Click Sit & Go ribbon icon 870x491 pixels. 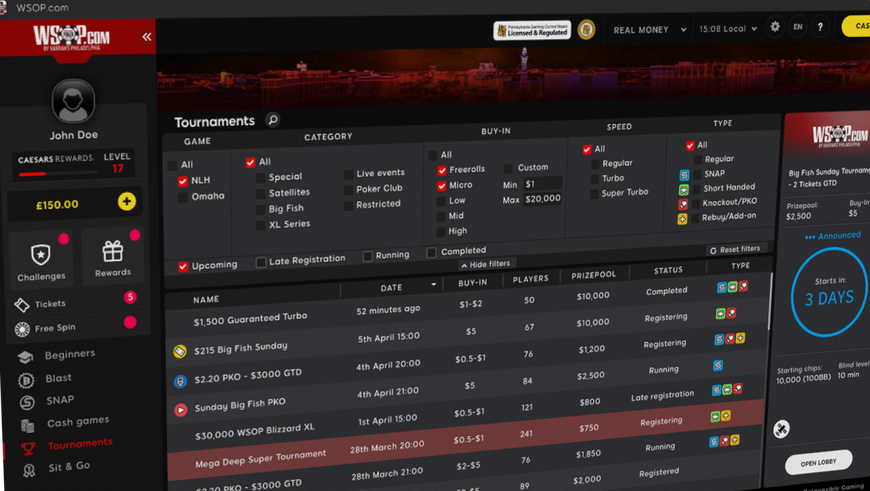(x=29, y=470)
